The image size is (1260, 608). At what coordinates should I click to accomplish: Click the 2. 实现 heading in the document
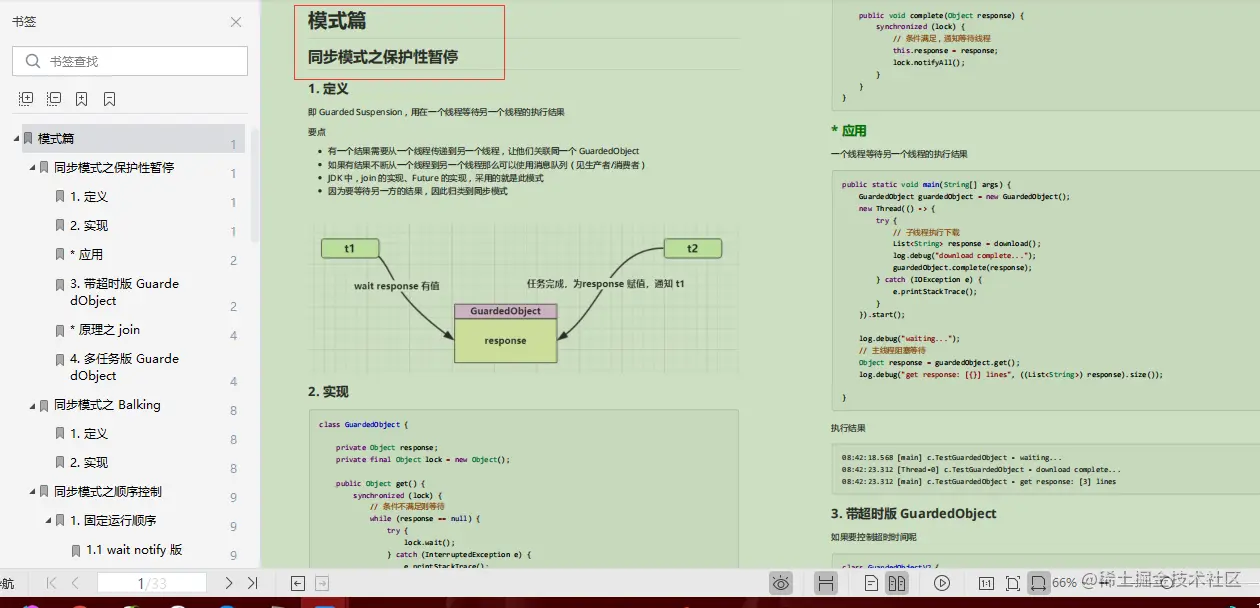(x=328, y=392)
